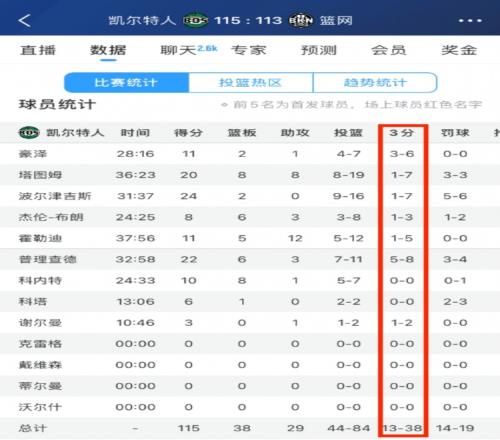Image resolution: width=500 pixels, height=440 pixels.
Task: Open the three-dot more menu
Action: (x=470, y=21)
